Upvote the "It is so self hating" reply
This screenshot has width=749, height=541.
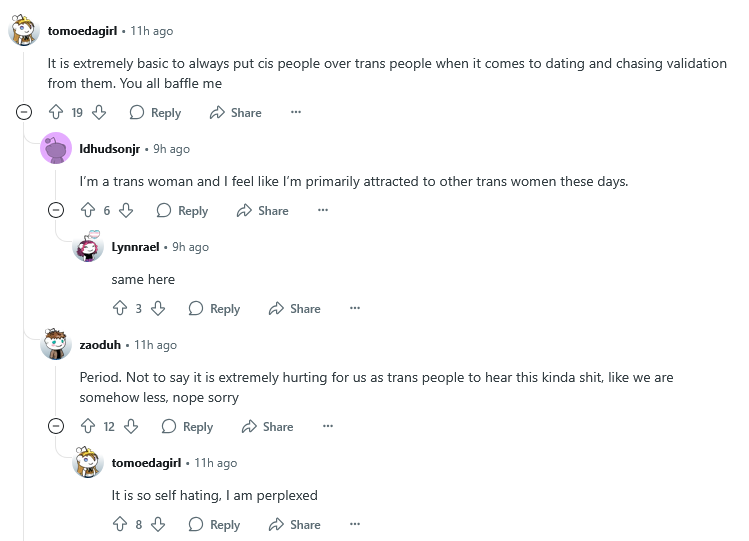click(x=120, y=525)
